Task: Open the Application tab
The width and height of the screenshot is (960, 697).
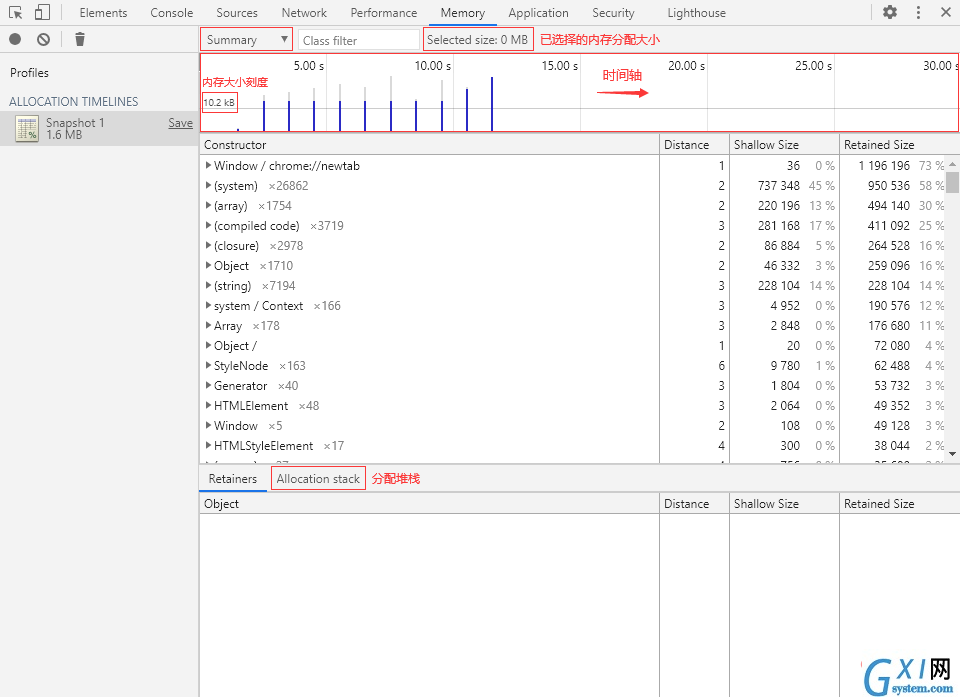Action: [538, 13]
